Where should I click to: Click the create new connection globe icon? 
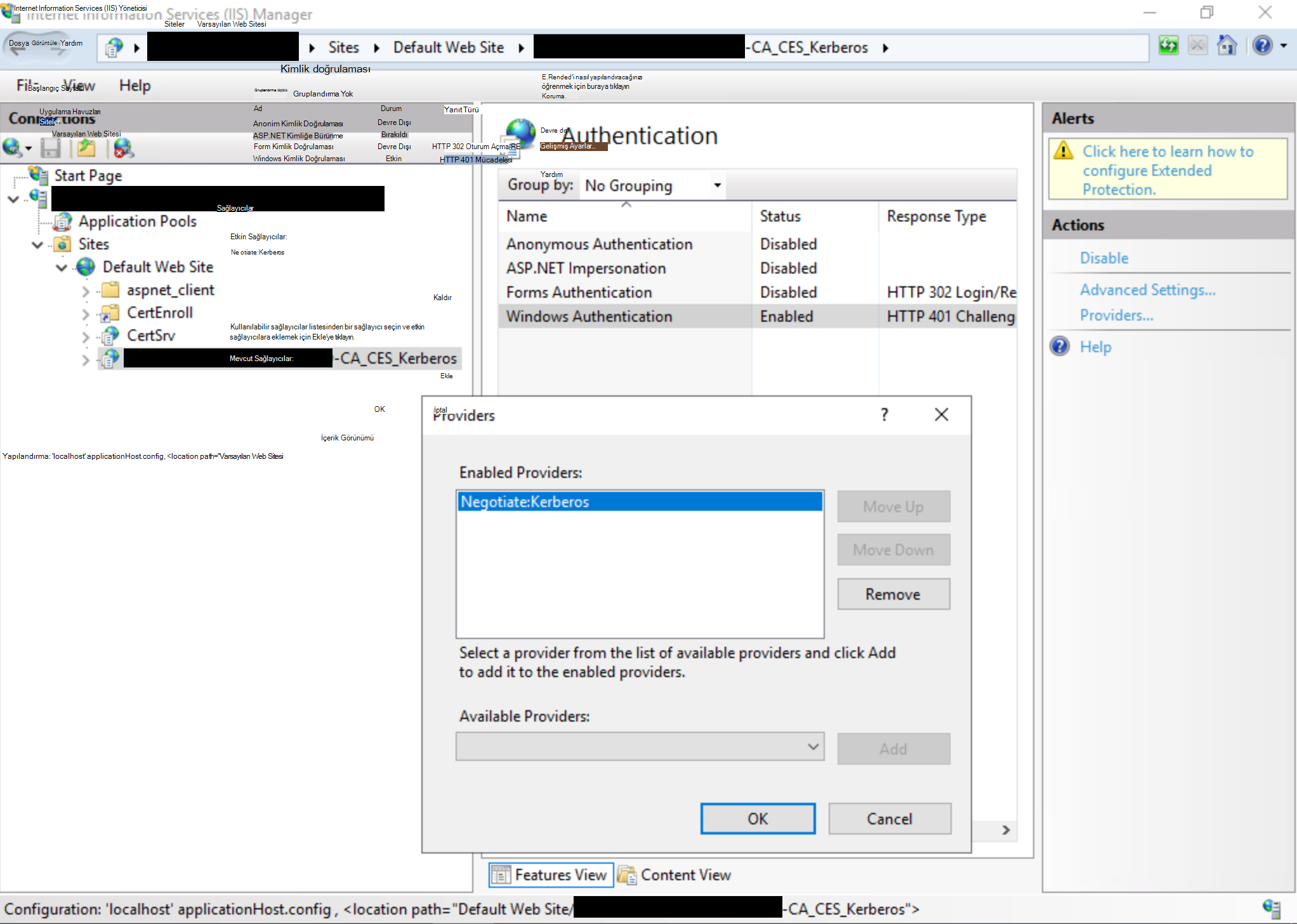tap(13, 148)
